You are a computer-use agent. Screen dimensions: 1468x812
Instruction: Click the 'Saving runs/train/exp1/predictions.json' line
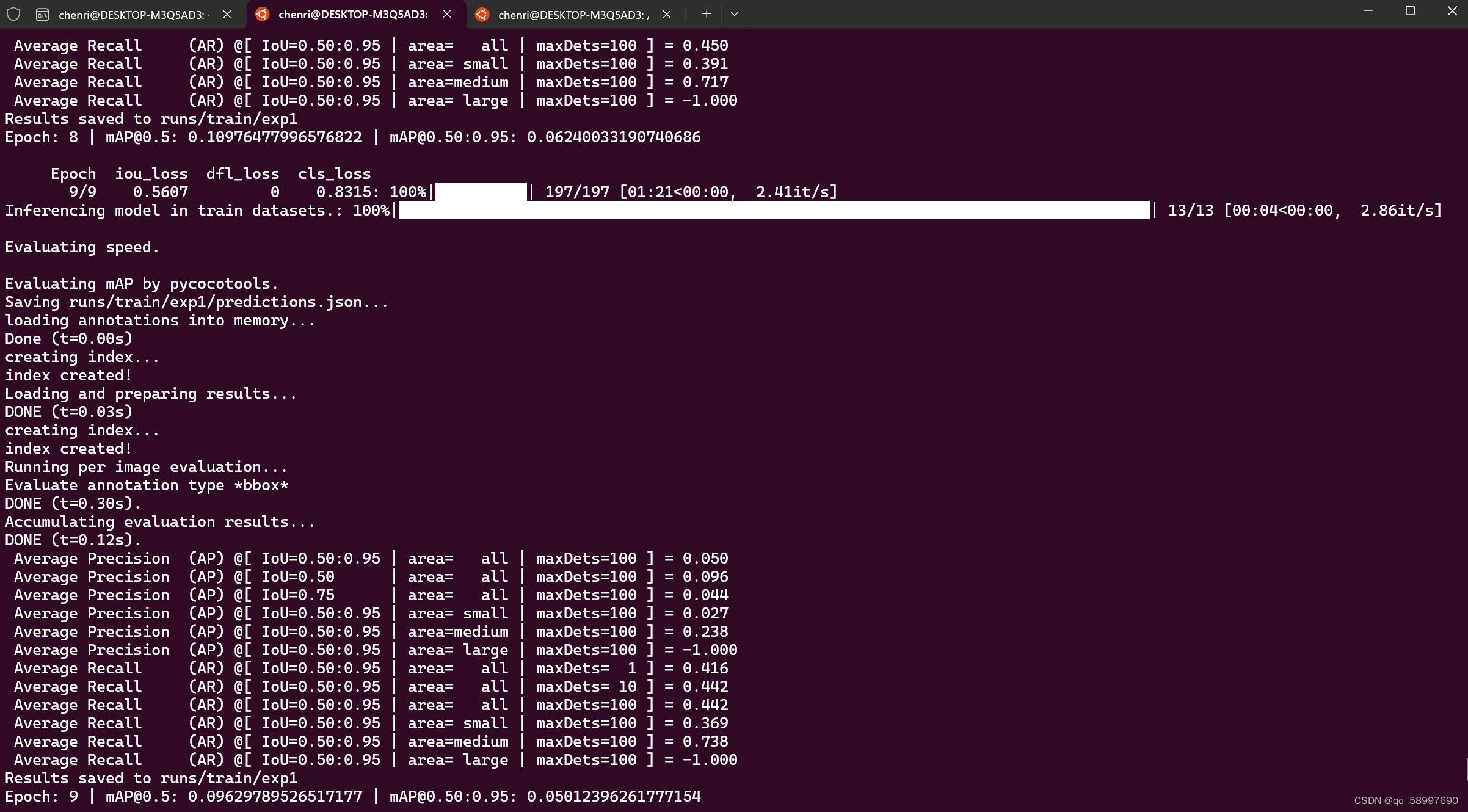pos(197,302)
